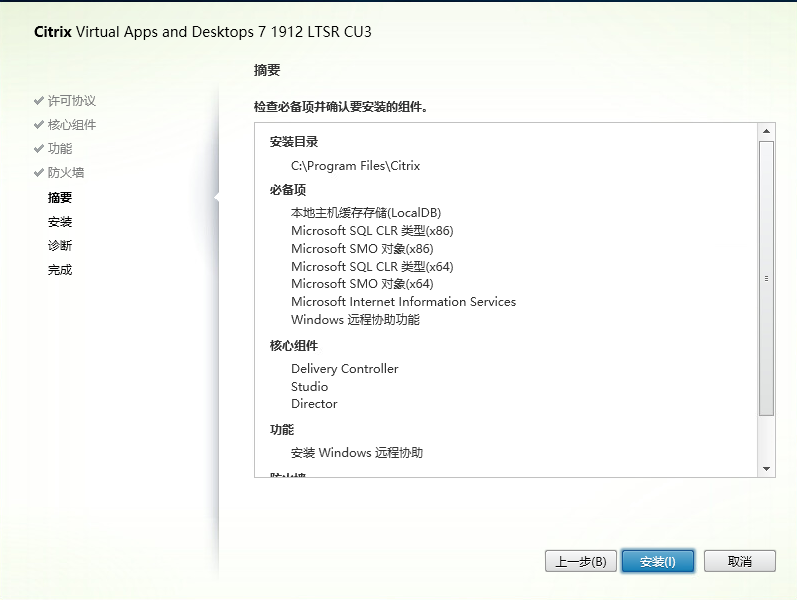Viewport: 797px width, 600px height.
Task: Select Delivery Controller in core components
Action: 344,369
